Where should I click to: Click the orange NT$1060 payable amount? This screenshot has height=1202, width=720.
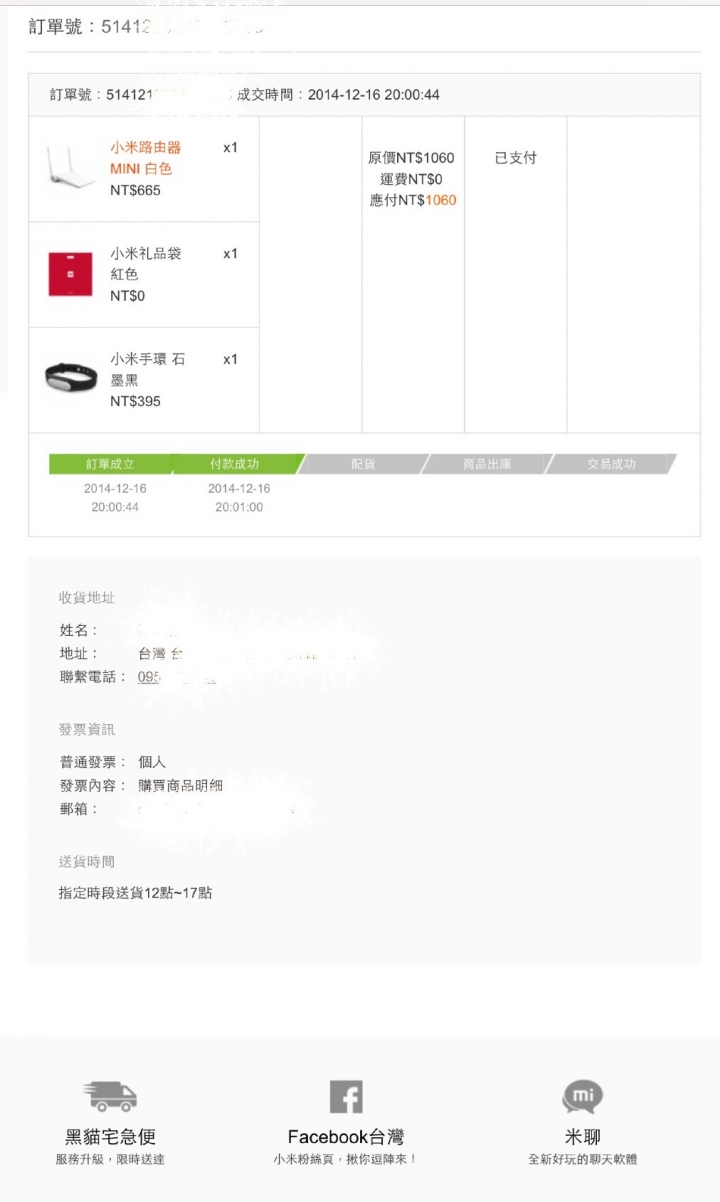pyautogui.click(x=440, y=200)
